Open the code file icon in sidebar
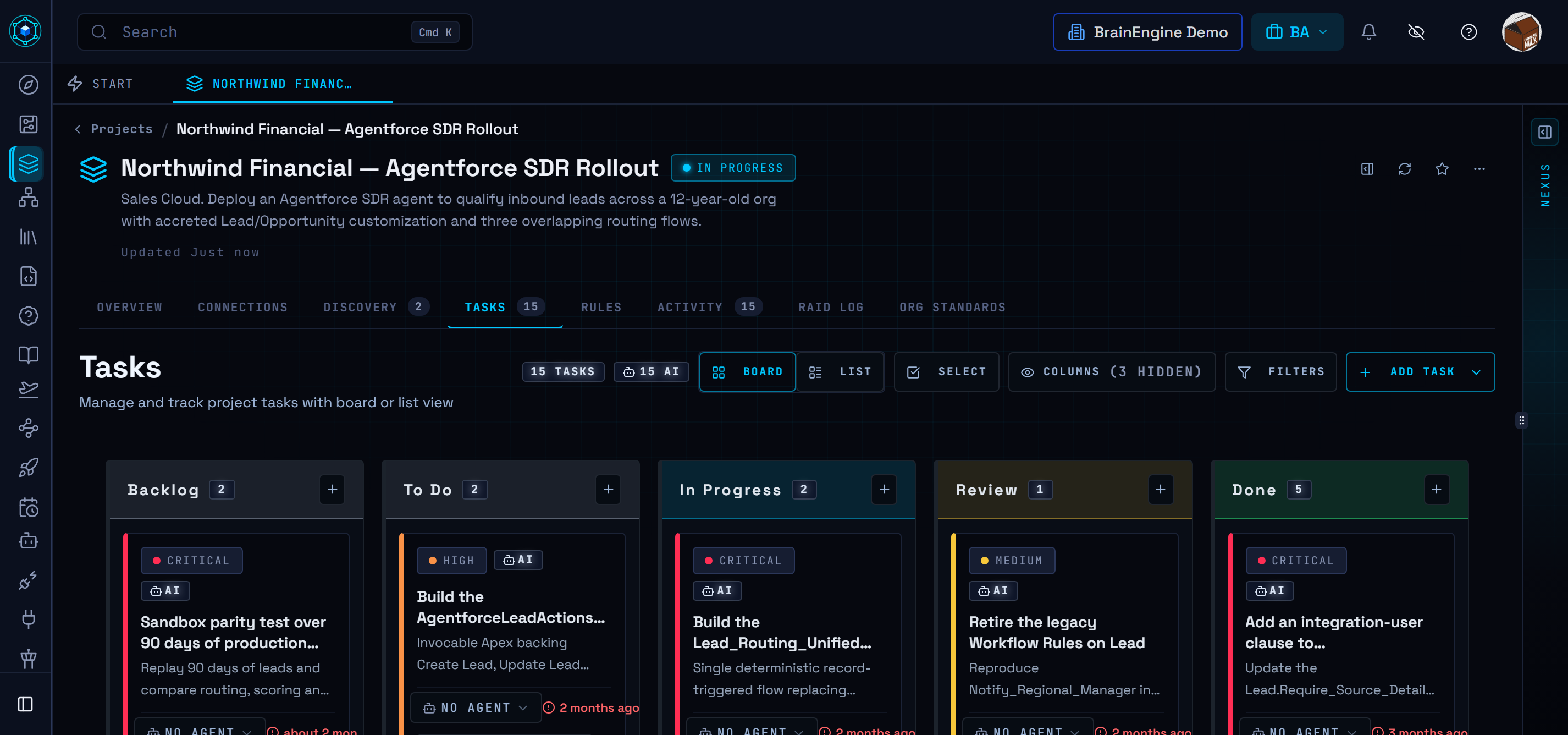The height and width of the screenshot is (735, 1568). pyautogui.click(x=28, y=277)
